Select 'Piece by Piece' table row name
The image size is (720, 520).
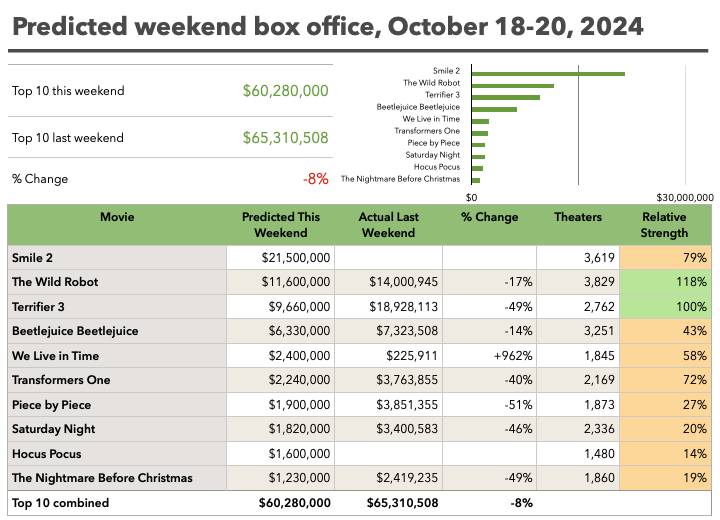[x=51, y=405]
